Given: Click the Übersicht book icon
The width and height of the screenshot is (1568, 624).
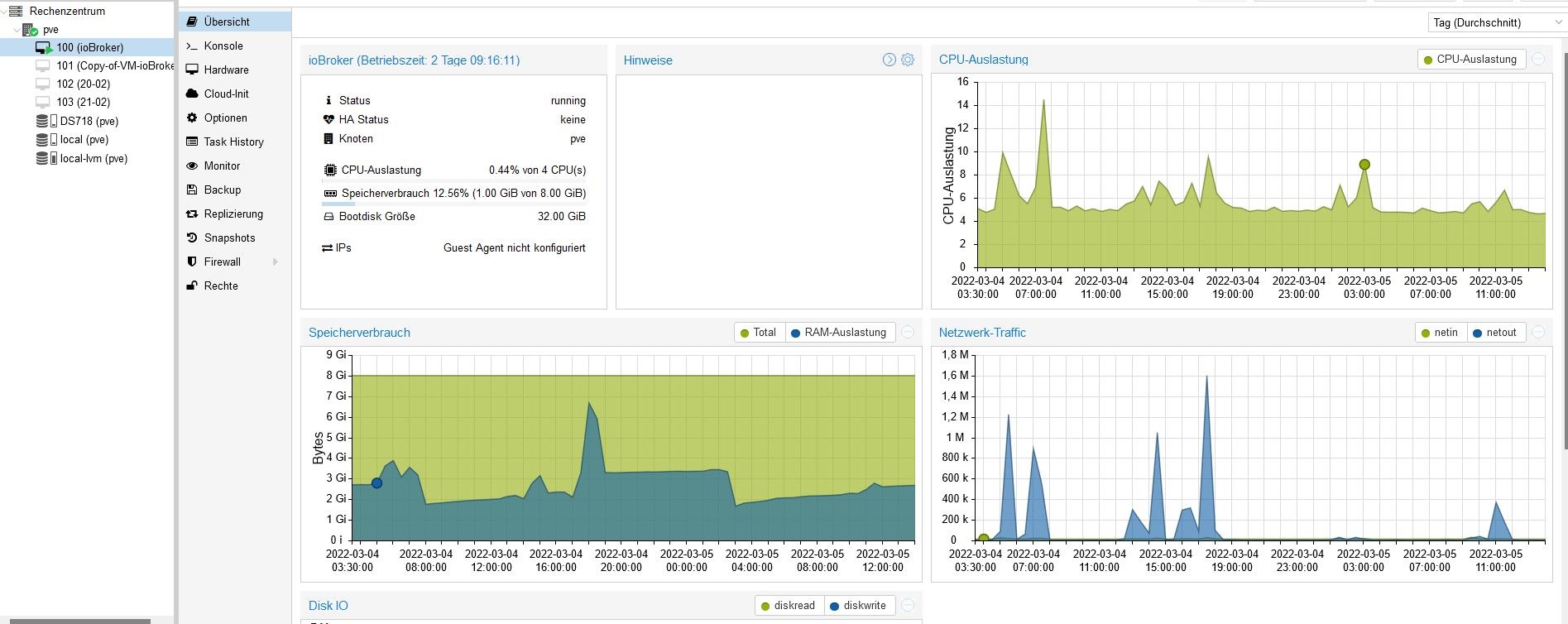Looking at the screenshot, I should coord(192,22).
